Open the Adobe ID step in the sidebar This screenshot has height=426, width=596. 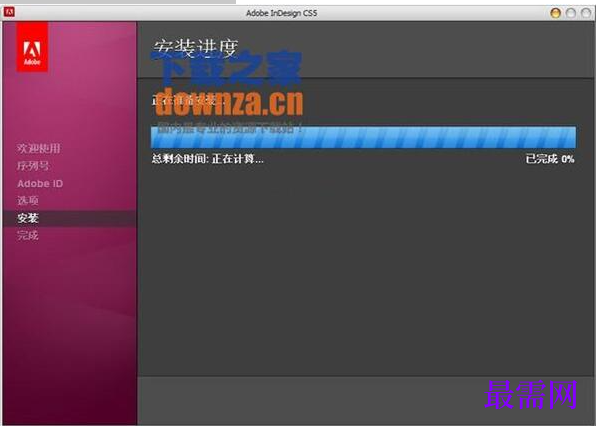[40, 184]
